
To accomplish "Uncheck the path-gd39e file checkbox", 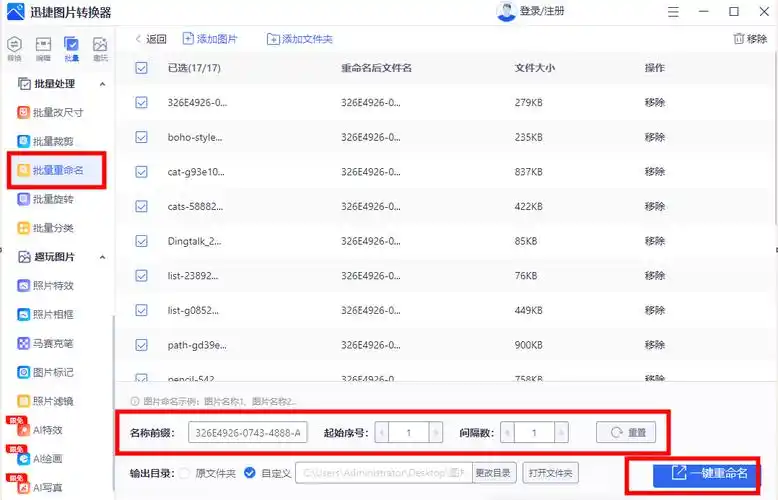I will 141,345.
